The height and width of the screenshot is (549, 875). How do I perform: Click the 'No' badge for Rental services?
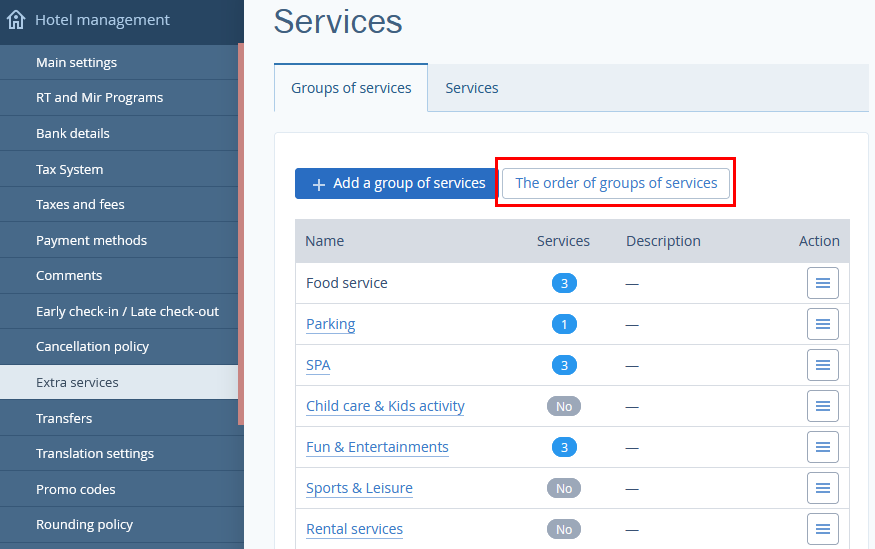(x=564, y=529)
